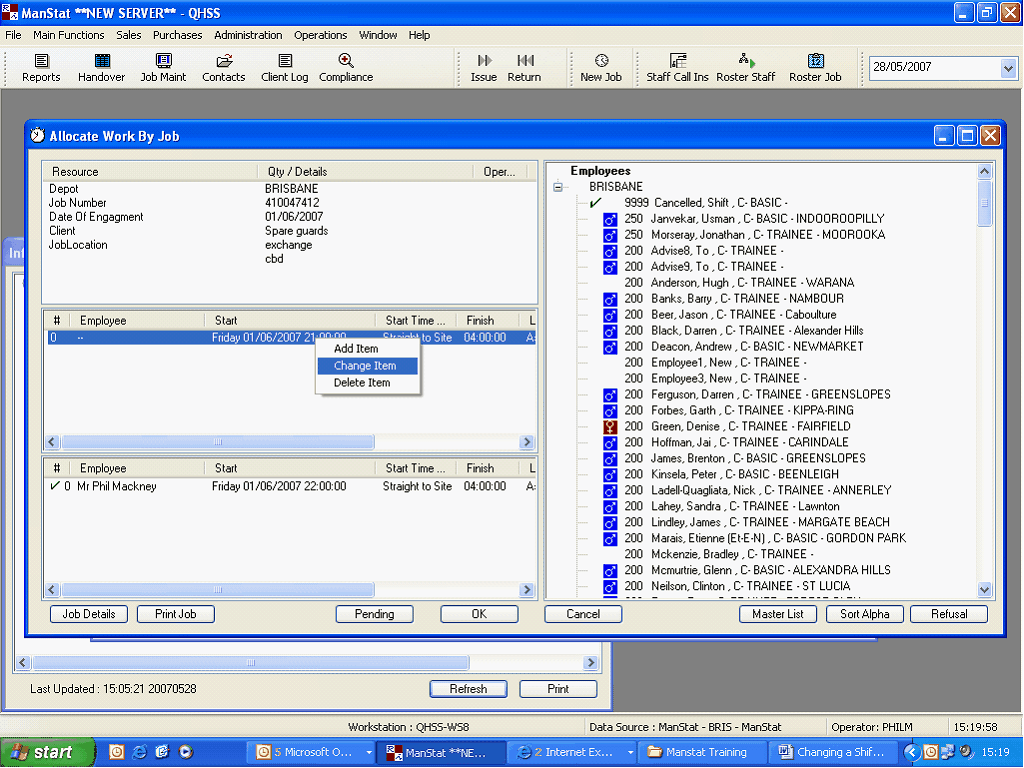Screen dimensions: 1024x768
Task: Click the New Job clock icon
Action: pos(601,61)
